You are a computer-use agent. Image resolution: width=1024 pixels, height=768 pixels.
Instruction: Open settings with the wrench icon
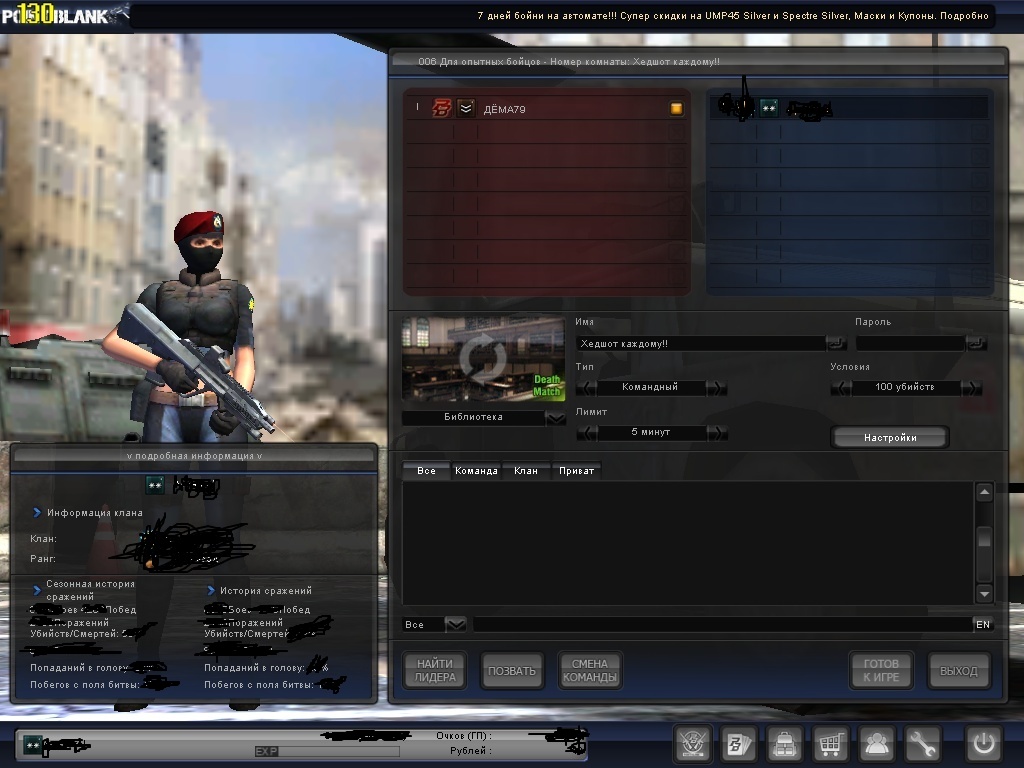click(x=923, y=744)
